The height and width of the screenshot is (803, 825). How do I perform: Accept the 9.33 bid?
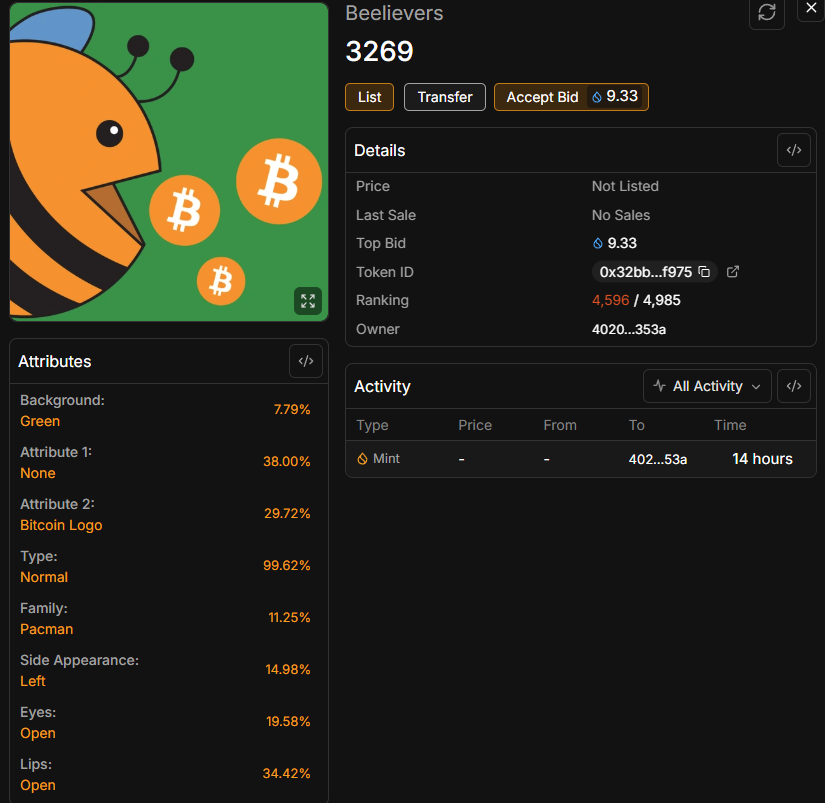[x=571, y=97]
